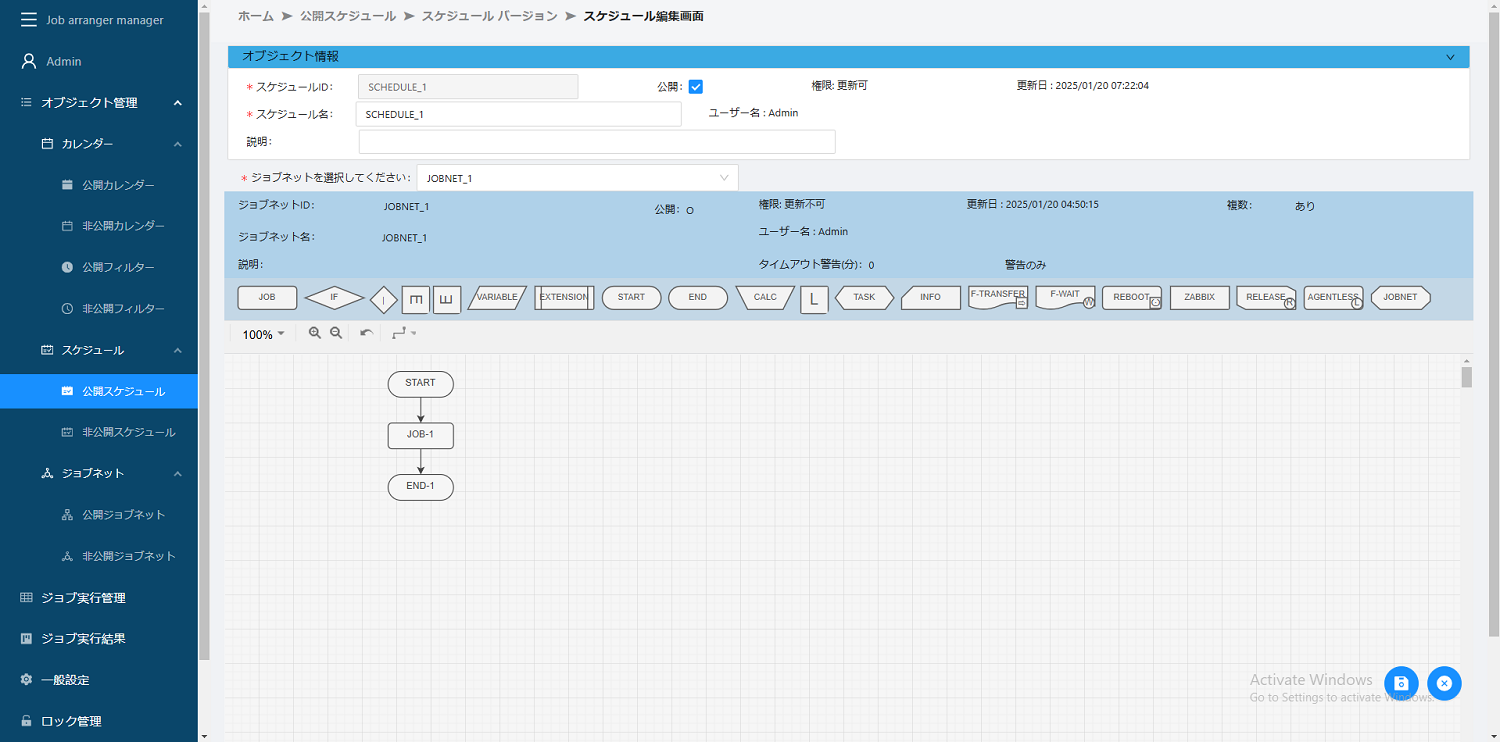1500x742 pixels.
Task: Select the END-1 node on canvas
Action: click(420, 487)
